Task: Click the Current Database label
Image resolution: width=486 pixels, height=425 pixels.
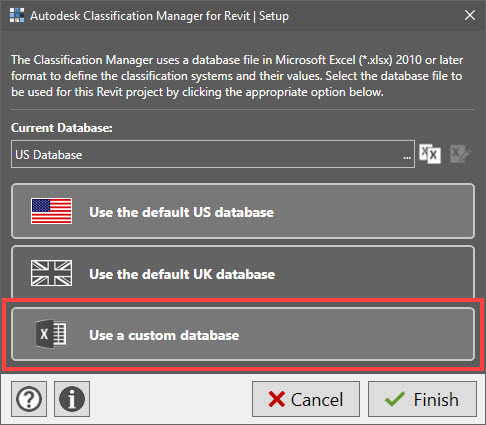Action: point(62,128)
